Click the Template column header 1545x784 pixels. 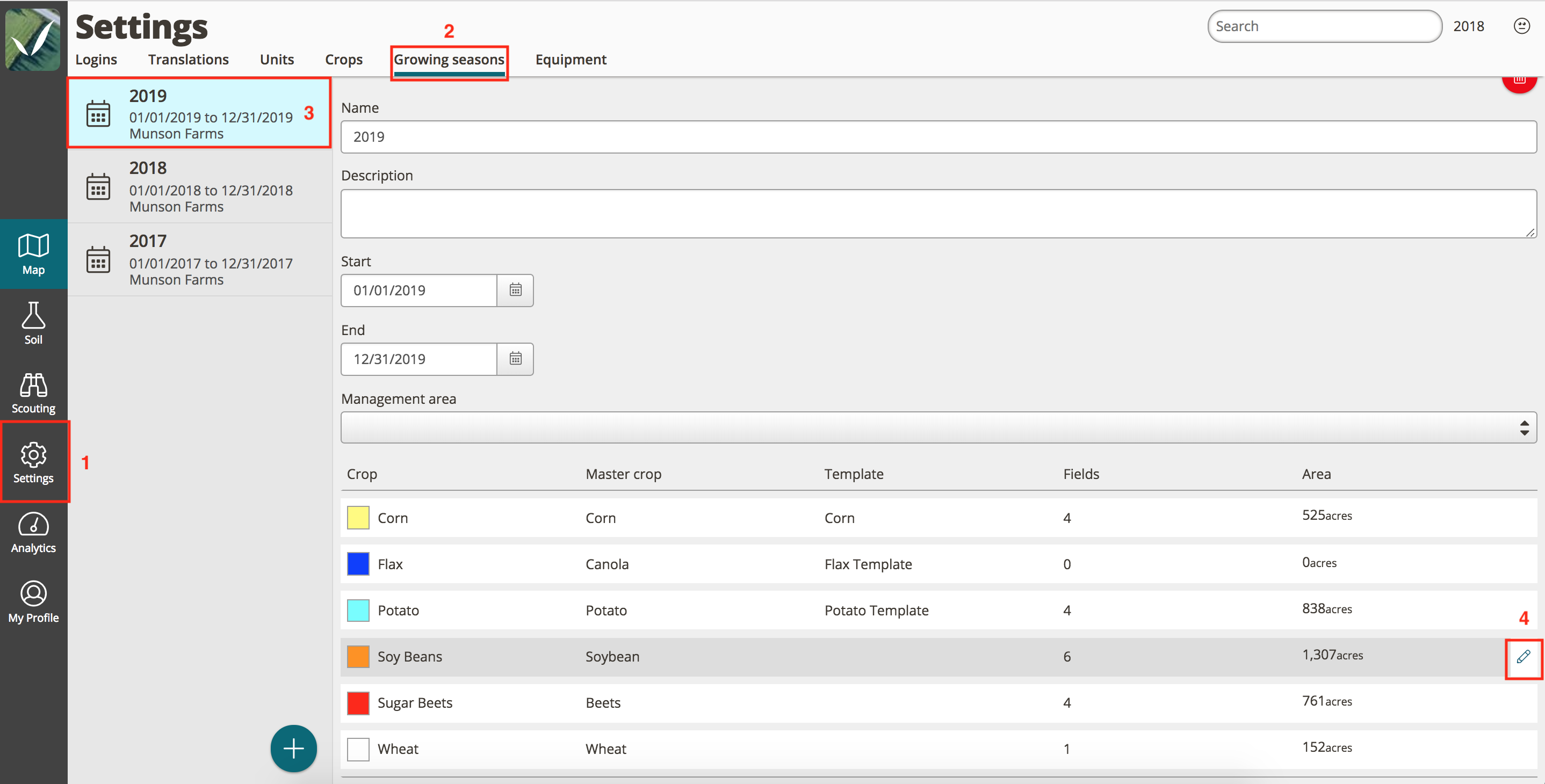(854, 474)
